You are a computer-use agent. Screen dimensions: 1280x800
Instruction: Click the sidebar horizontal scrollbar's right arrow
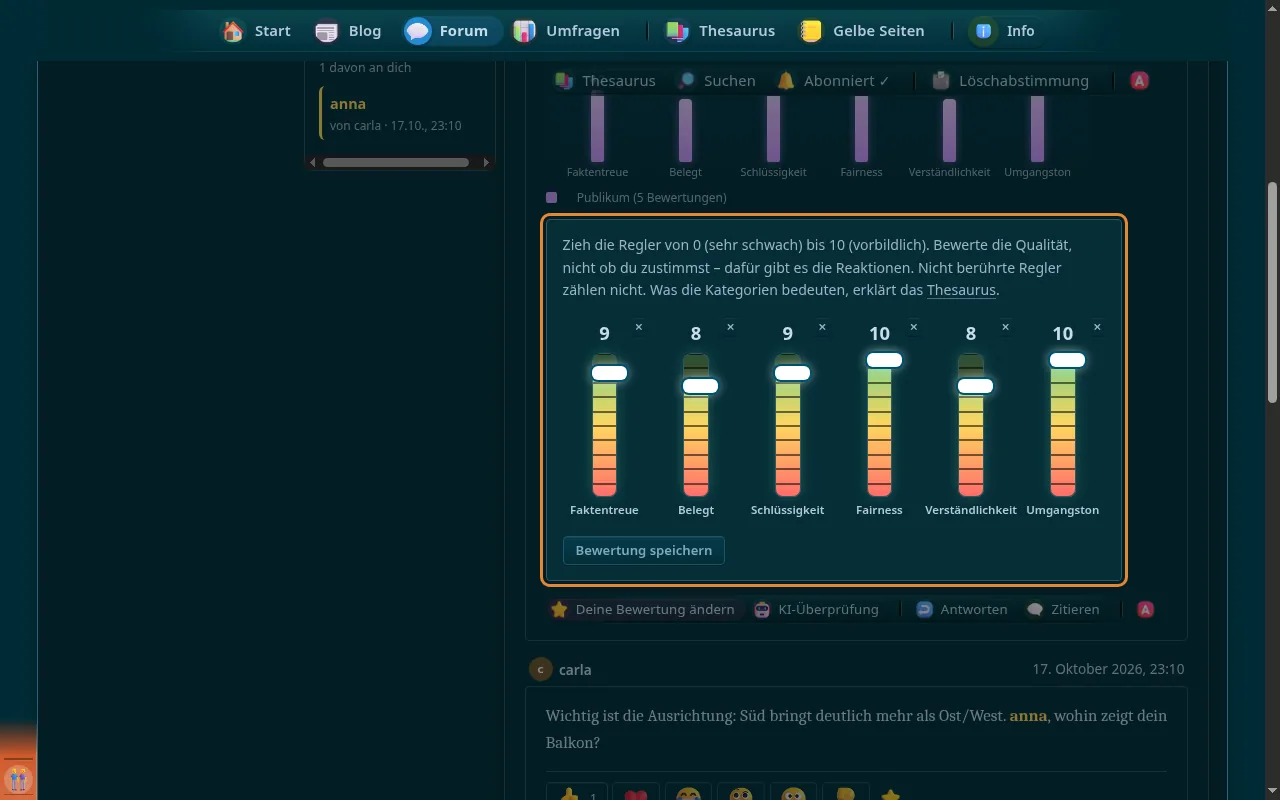(487, 162)
